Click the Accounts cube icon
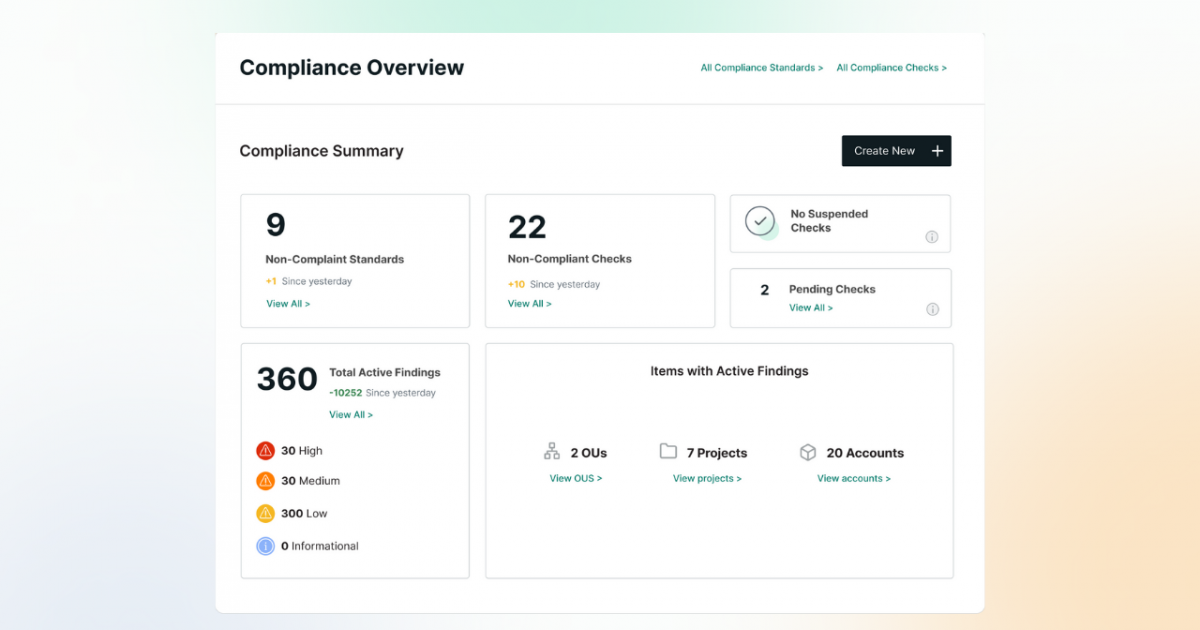 pyautogui.click(x=808, y=452)
